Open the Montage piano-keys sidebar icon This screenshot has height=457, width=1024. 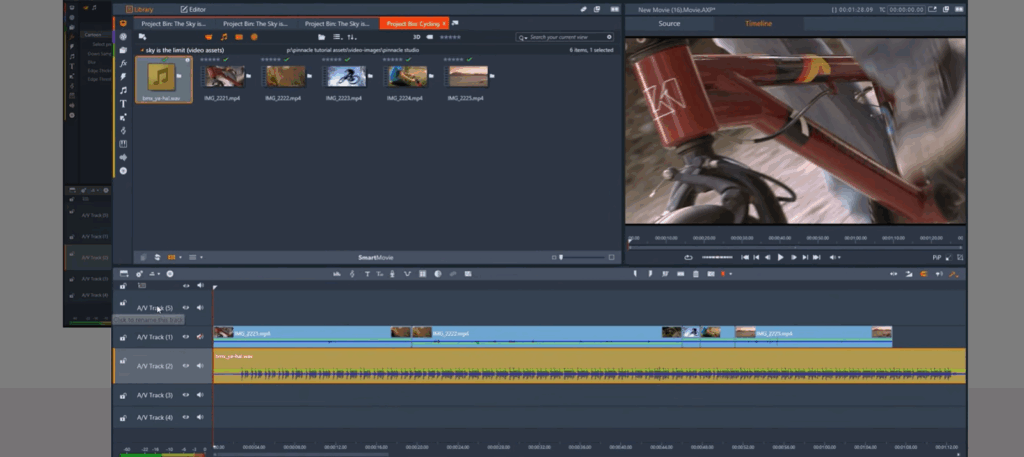coord(123,144)
